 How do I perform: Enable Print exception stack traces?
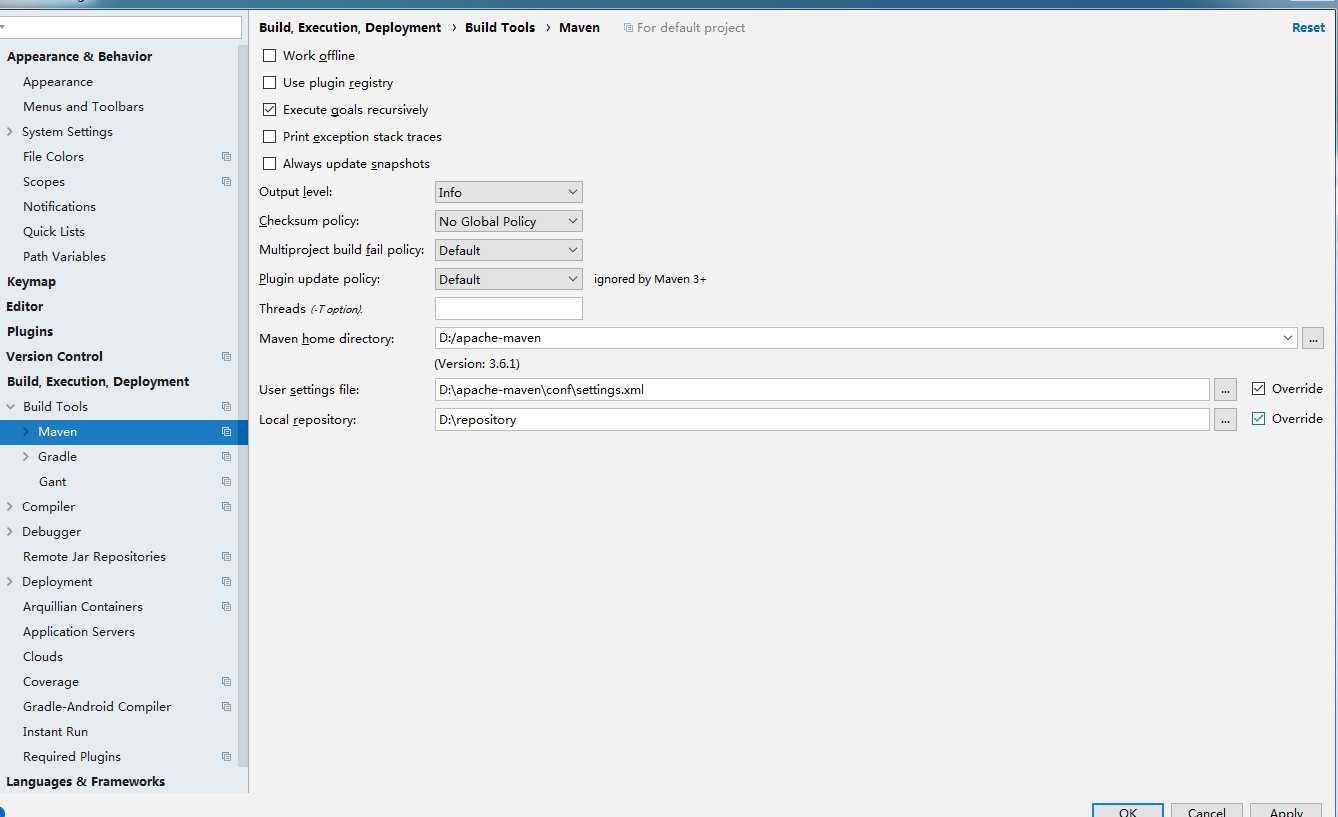point(269,137)
